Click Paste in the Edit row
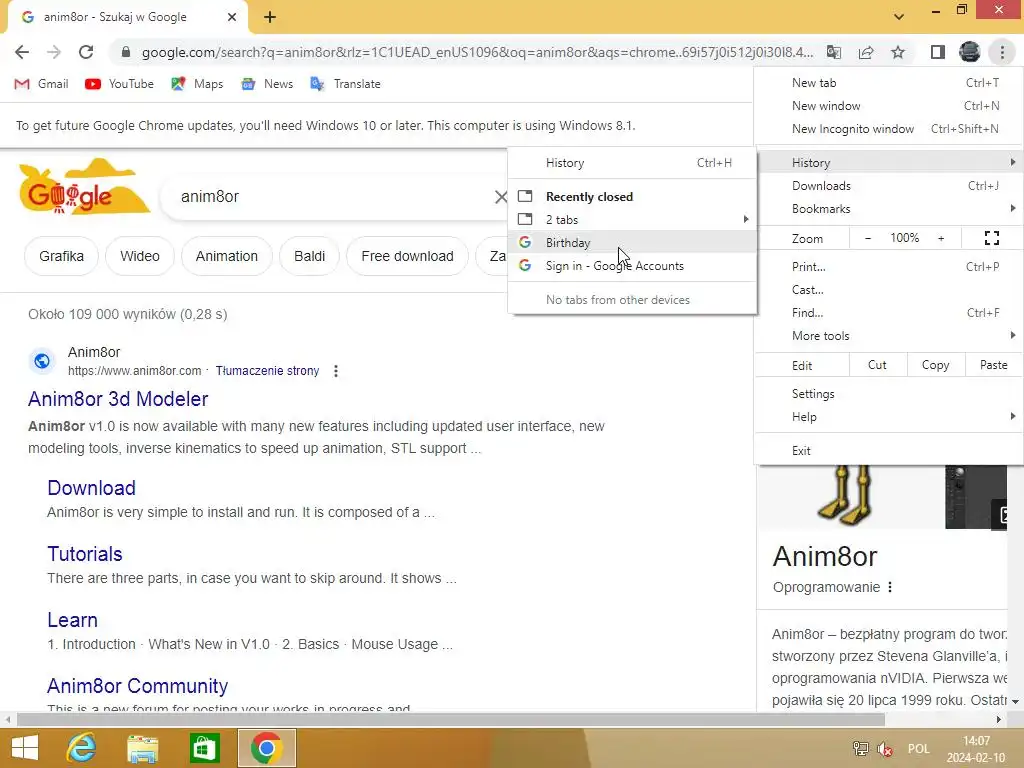 click(x=994, y=365)
